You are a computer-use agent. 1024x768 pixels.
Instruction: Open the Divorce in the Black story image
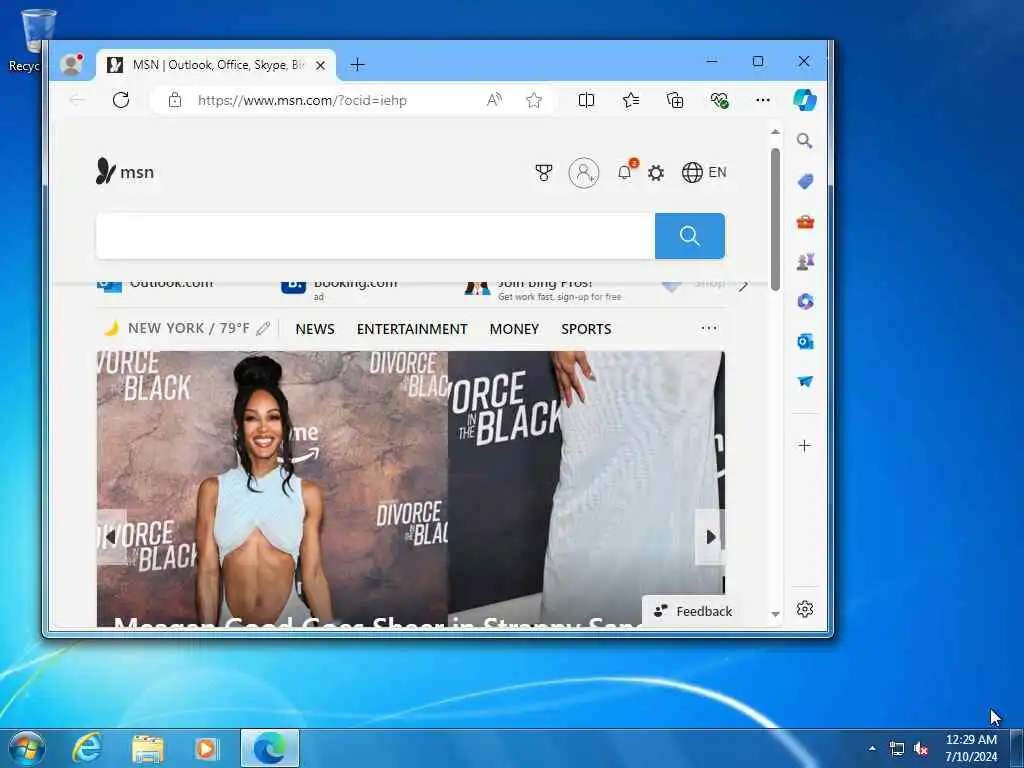pyautogui.click(x=410, y=487)
